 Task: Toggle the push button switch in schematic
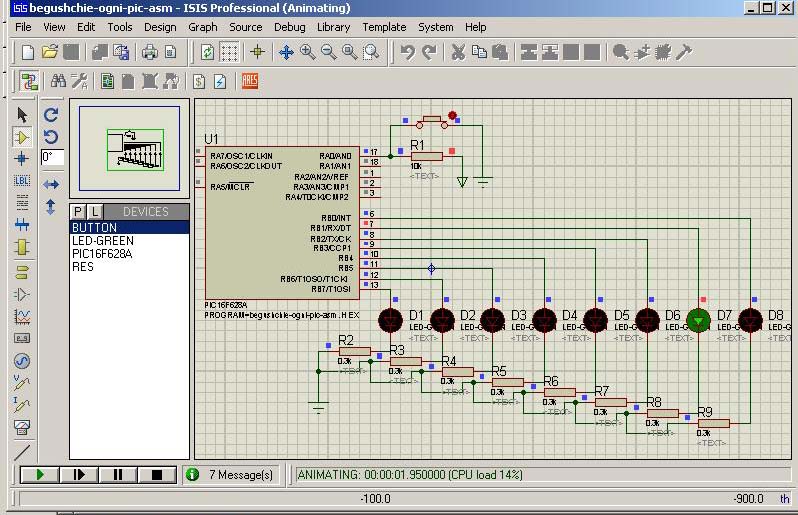[433, 121]
